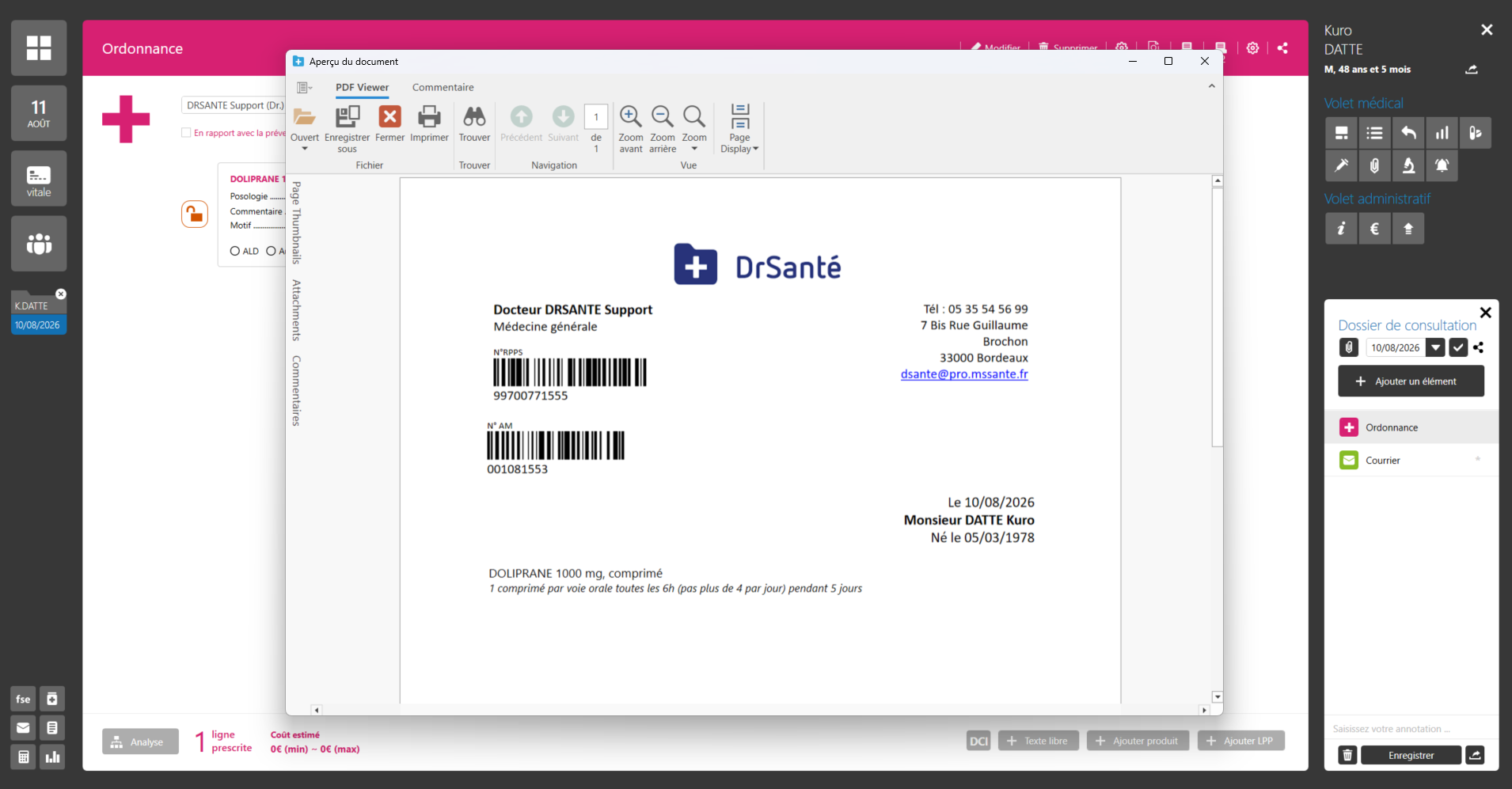Tick 'En rapport avec la prévention' checkbox
This screenshot has height=789, width=1512.
click(186, 133)
